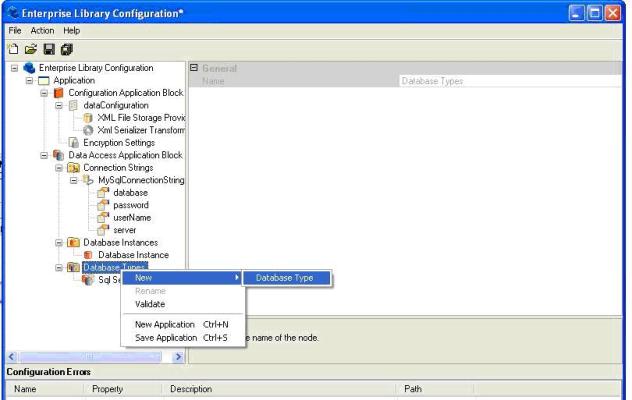Minimize the Enterprise Library Configuration window
Screen dimensions: 632x400
point(576,13)
